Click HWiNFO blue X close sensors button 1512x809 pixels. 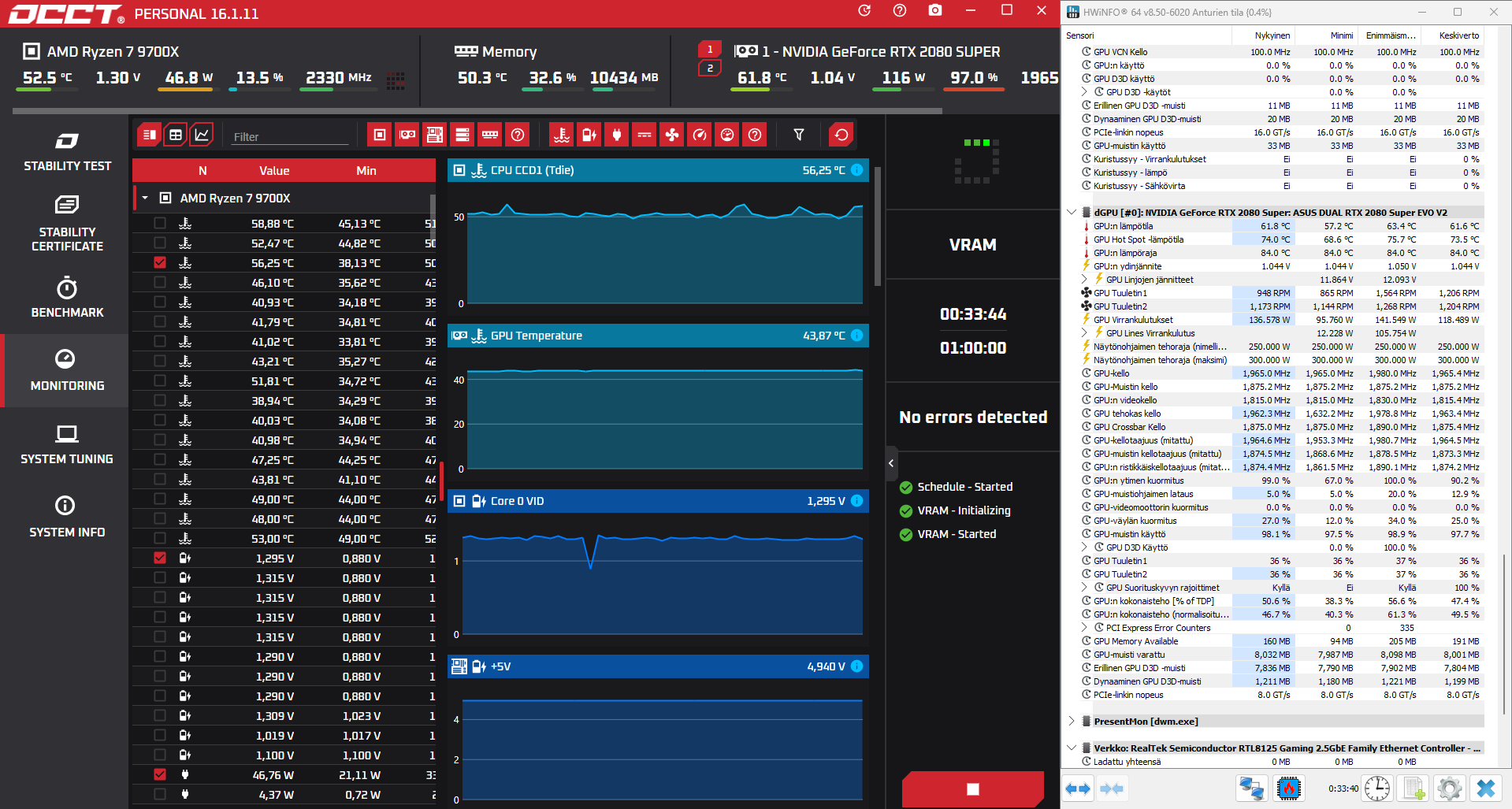(1486, 788)
